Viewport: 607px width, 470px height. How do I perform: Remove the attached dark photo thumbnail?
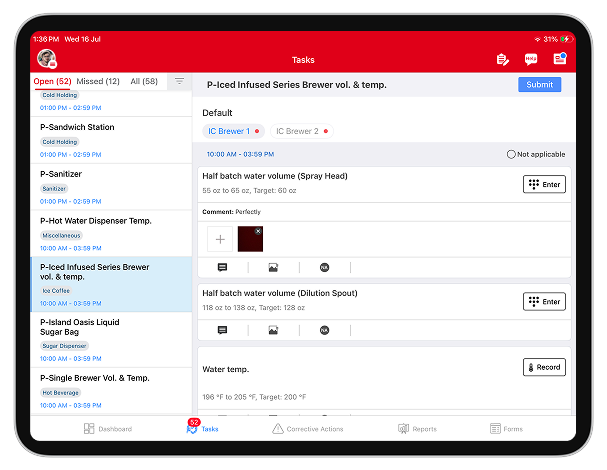[258, 231]
